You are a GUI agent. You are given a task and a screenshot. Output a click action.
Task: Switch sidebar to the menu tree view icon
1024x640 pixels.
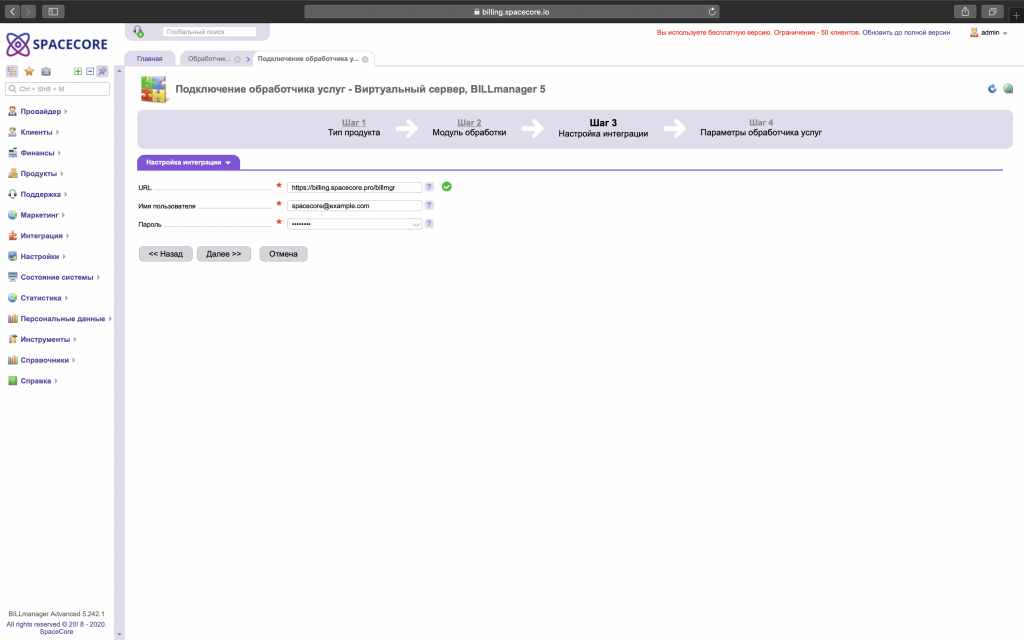pyautogui.click(x=12, y=71)
